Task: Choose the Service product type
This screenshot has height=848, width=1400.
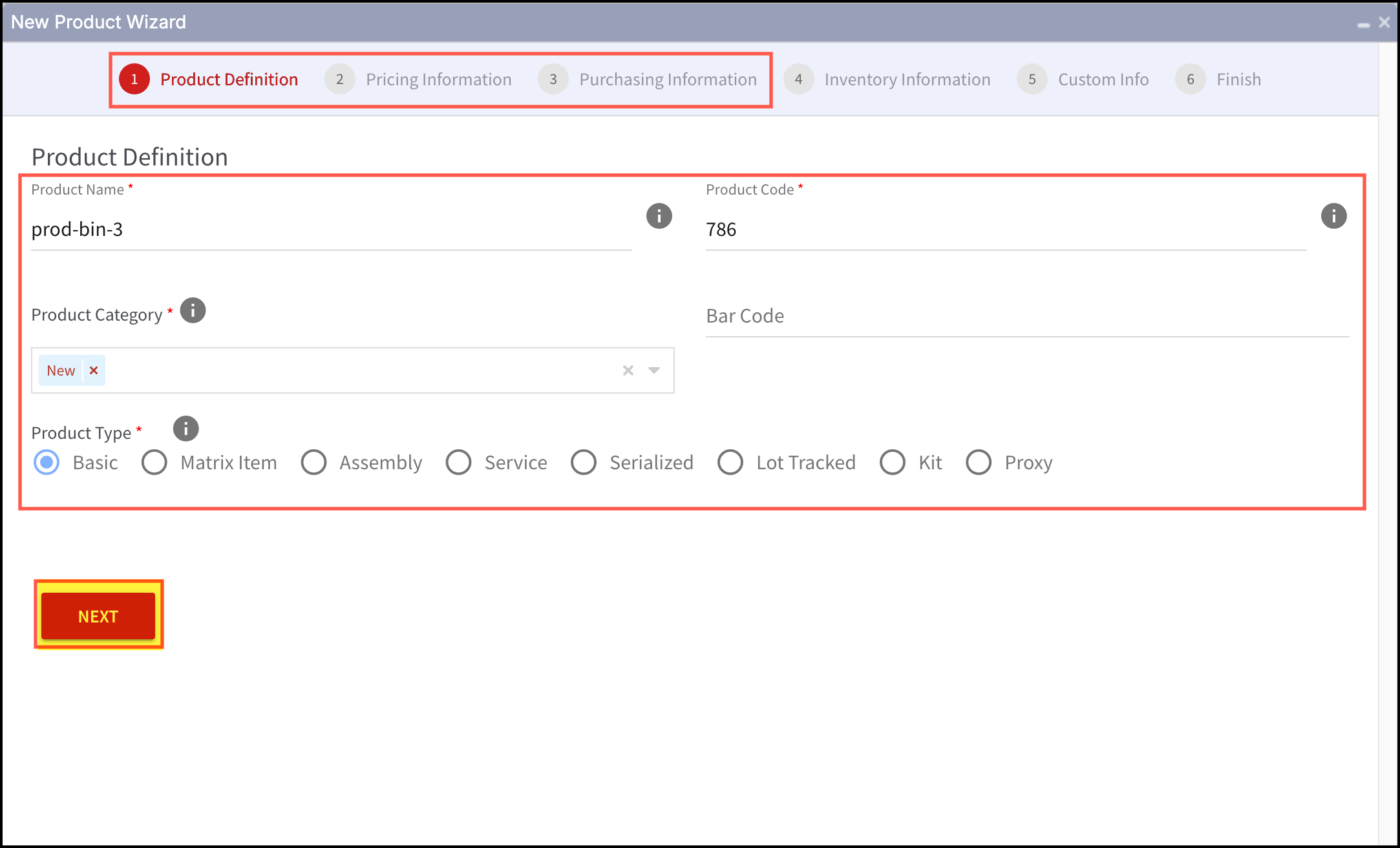Action: pyautogui.click(x=458, y=462)
